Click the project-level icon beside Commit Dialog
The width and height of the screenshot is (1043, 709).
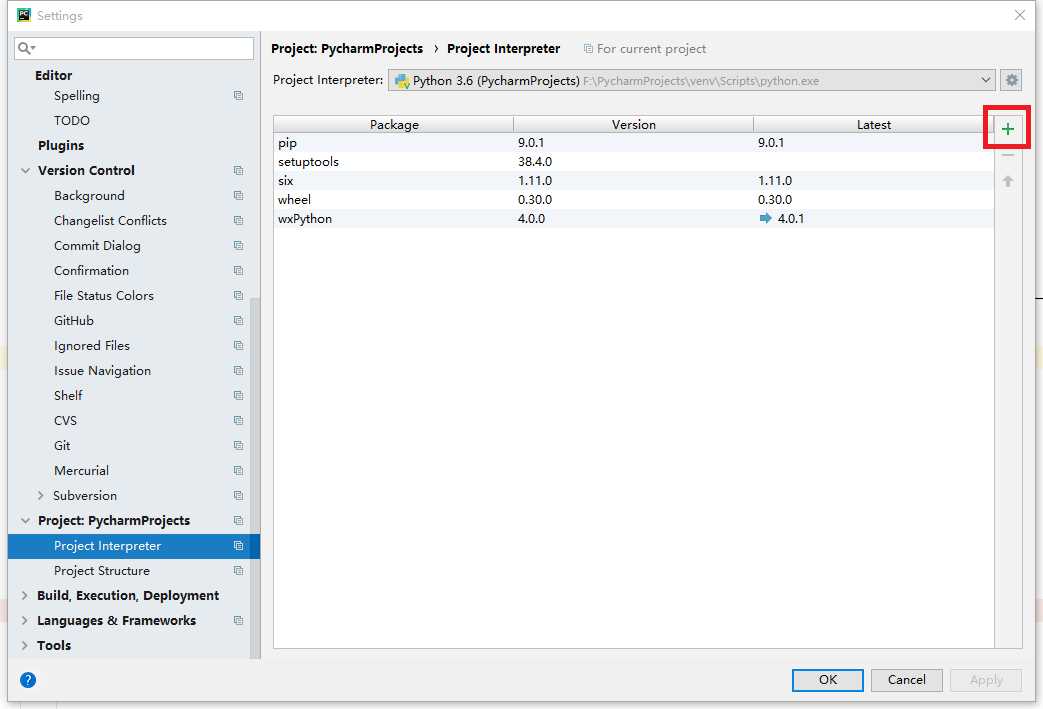(x=238, y=246)
